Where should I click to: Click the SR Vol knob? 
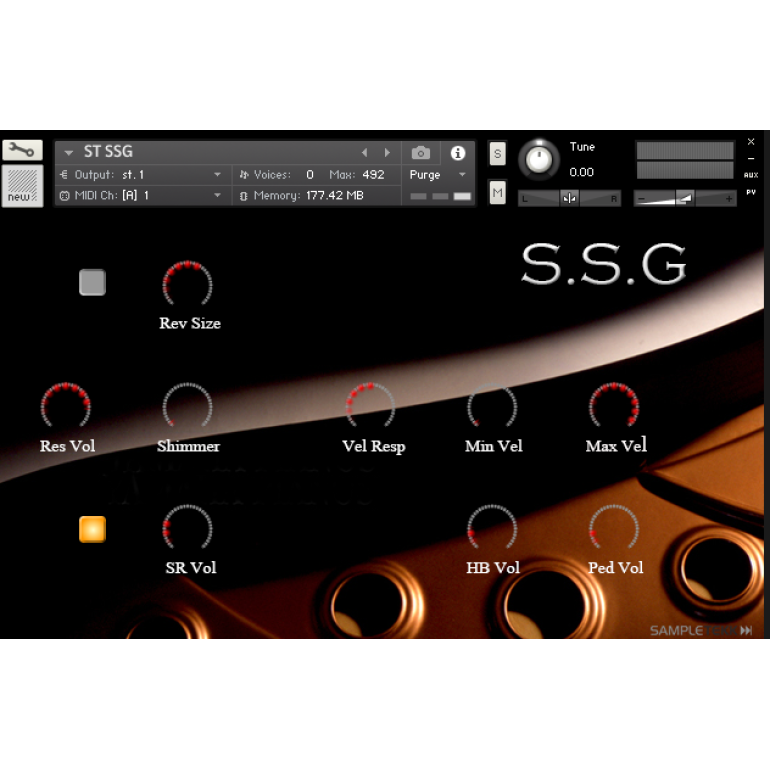coord(187,528)
